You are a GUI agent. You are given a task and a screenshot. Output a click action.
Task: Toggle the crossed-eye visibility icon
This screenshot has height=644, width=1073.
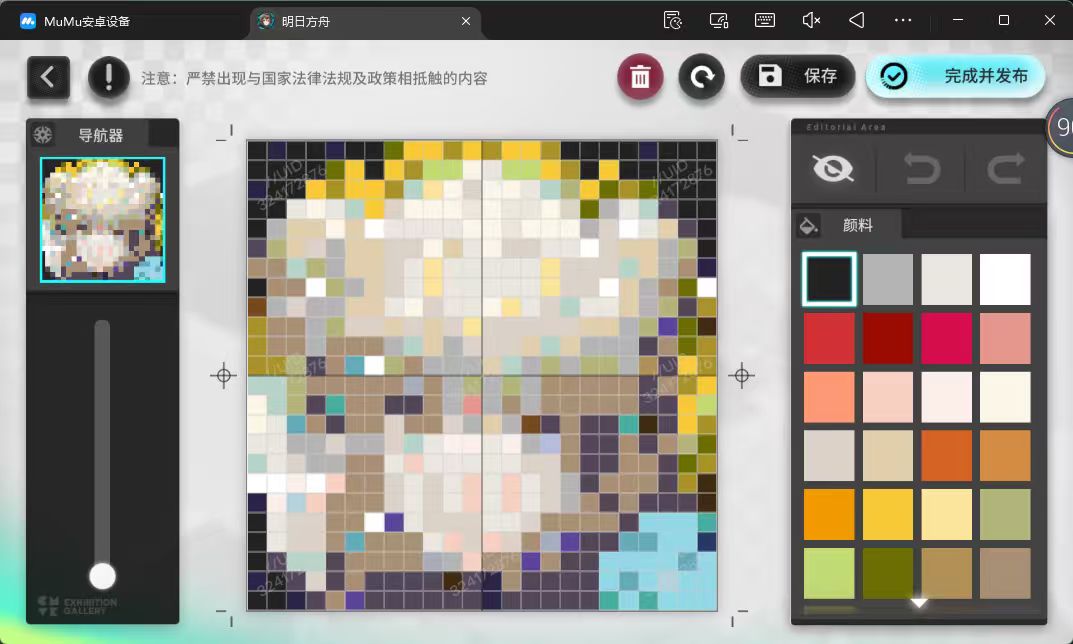833,168
